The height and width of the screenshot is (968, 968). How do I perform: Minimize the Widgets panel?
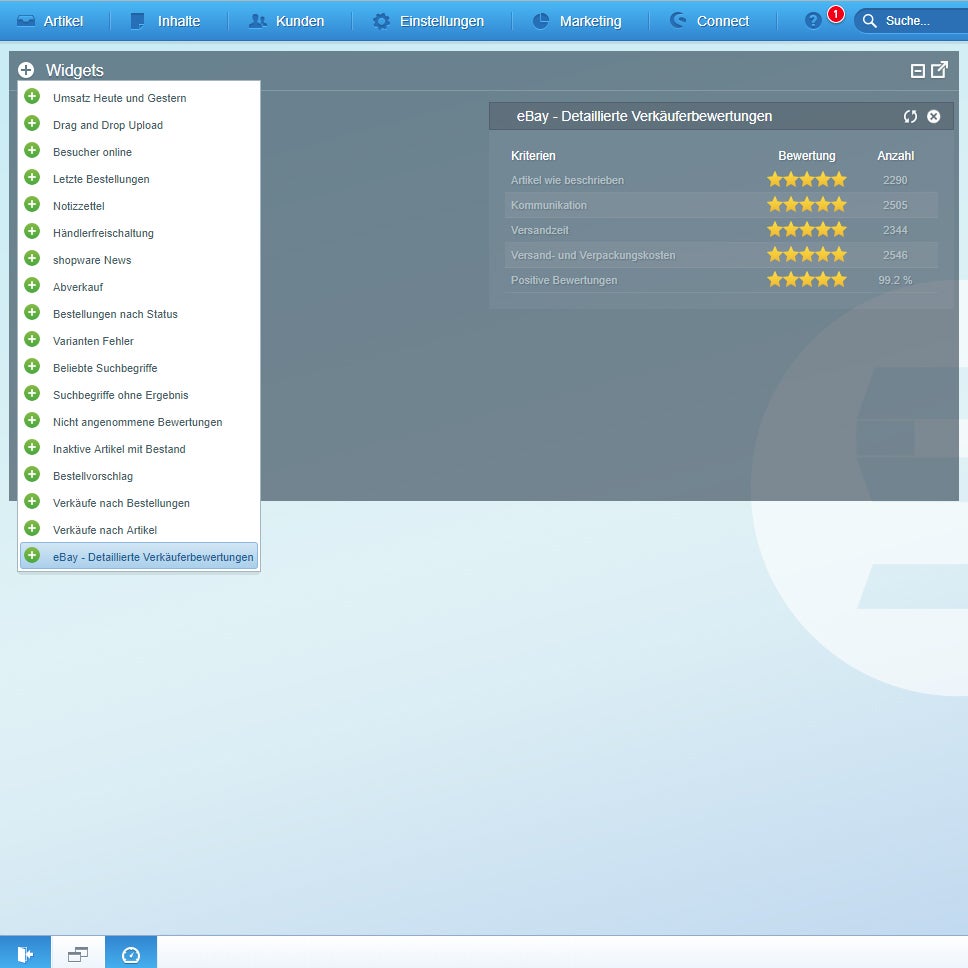(x=918, y=71)
